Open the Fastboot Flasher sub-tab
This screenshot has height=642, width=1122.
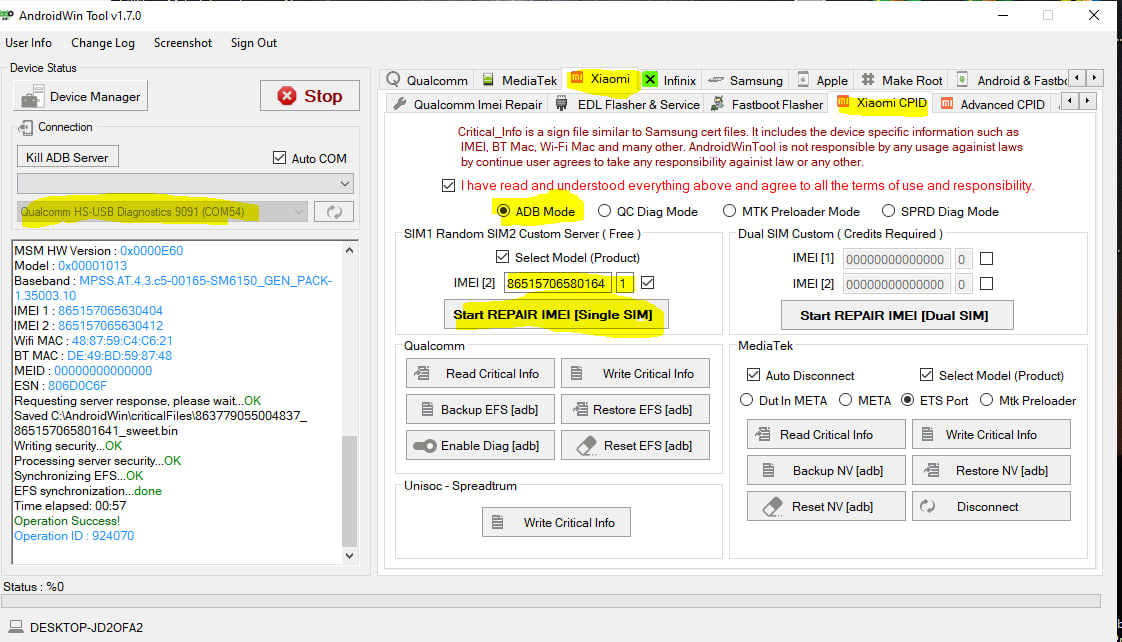(766, 104)
